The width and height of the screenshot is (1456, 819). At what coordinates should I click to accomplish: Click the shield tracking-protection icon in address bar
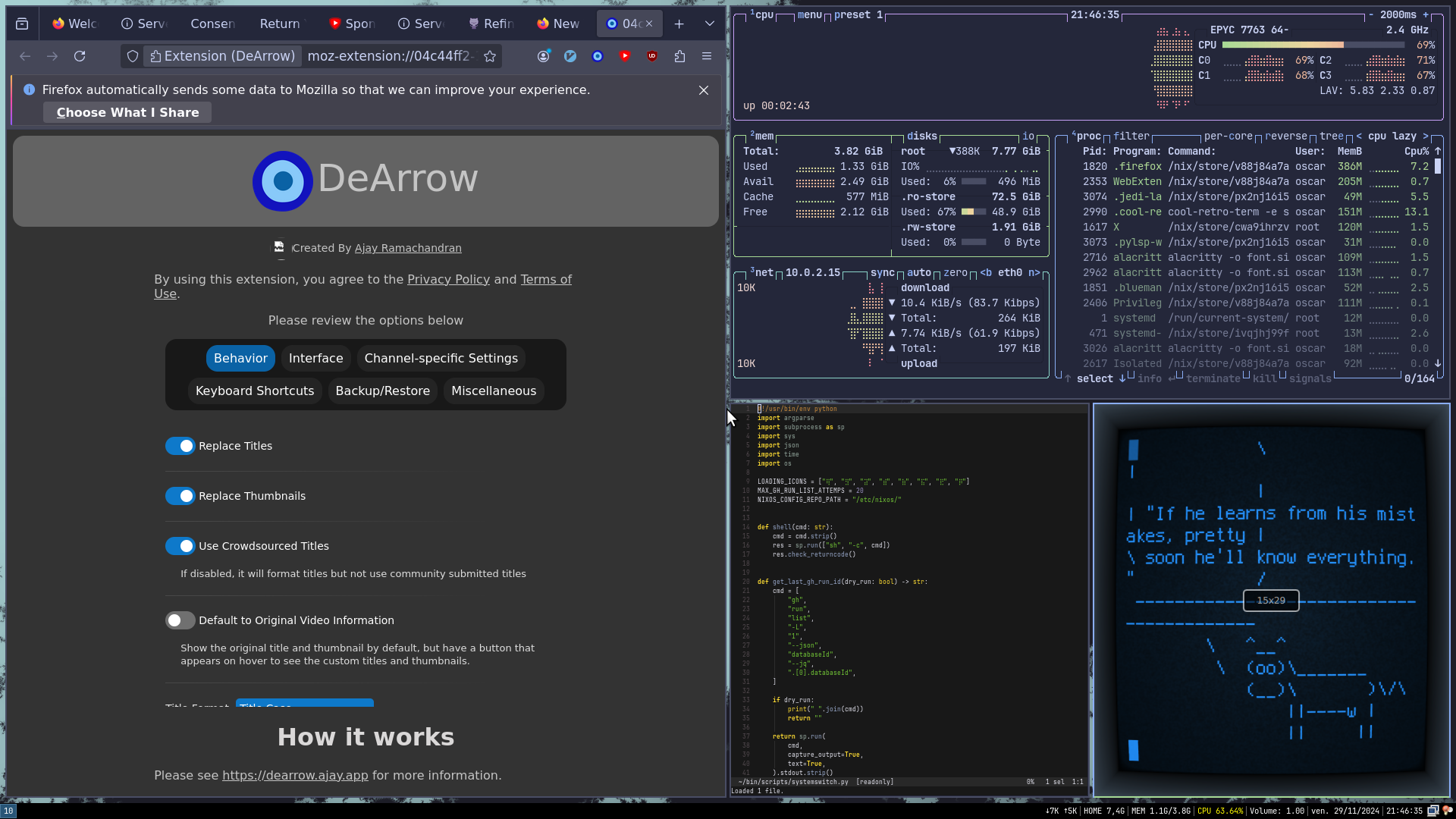coord(133,56)
